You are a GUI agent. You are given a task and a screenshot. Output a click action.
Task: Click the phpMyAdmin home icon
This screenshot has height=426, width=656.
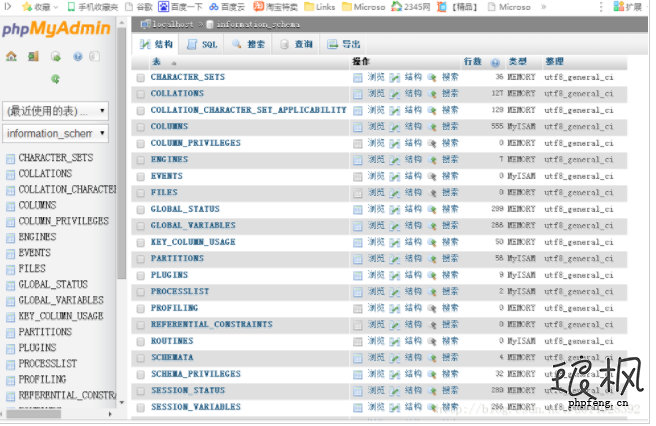(11, 56)
